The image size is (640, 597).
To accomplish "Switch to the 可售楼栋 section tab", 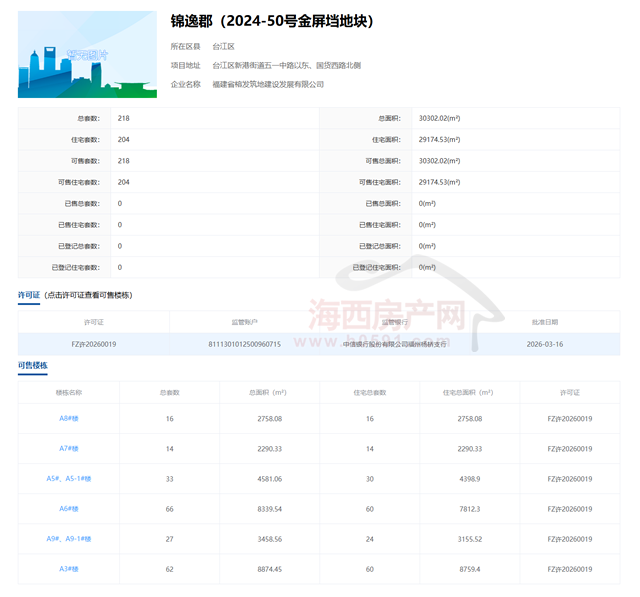I will (x=33, y=366).
